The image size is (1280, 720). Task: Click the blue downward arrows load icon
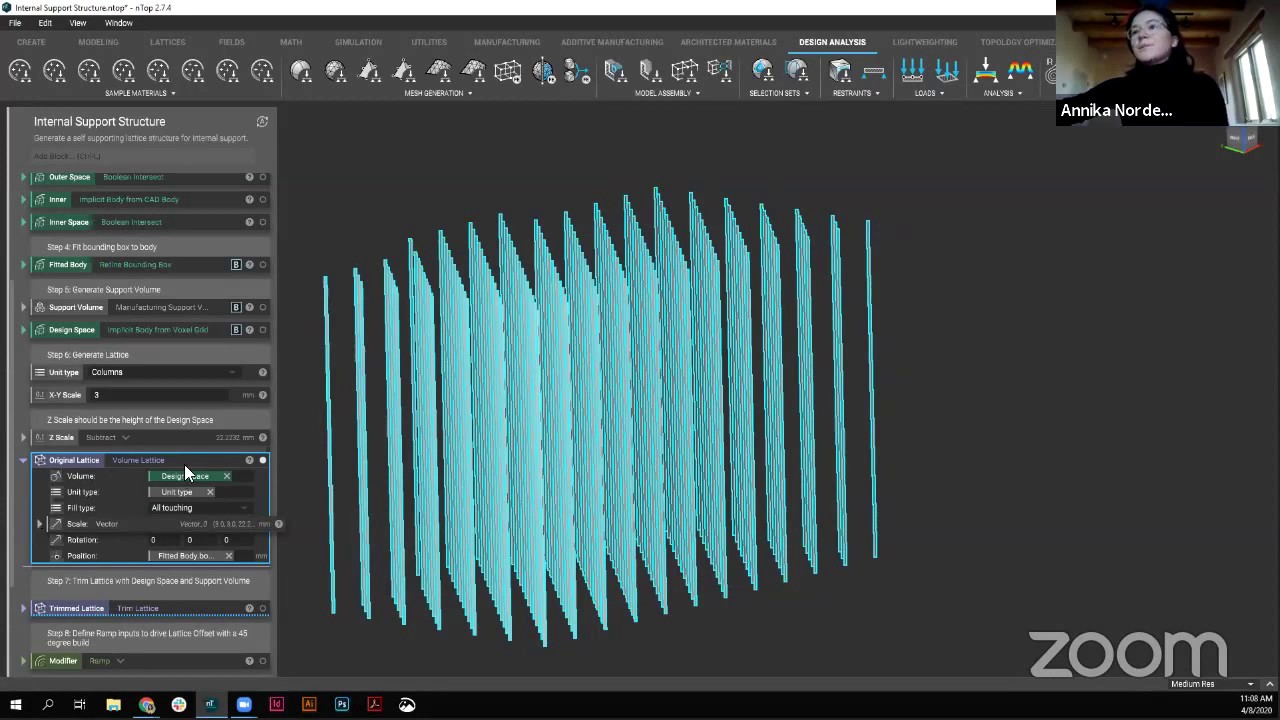pos(913,71)
